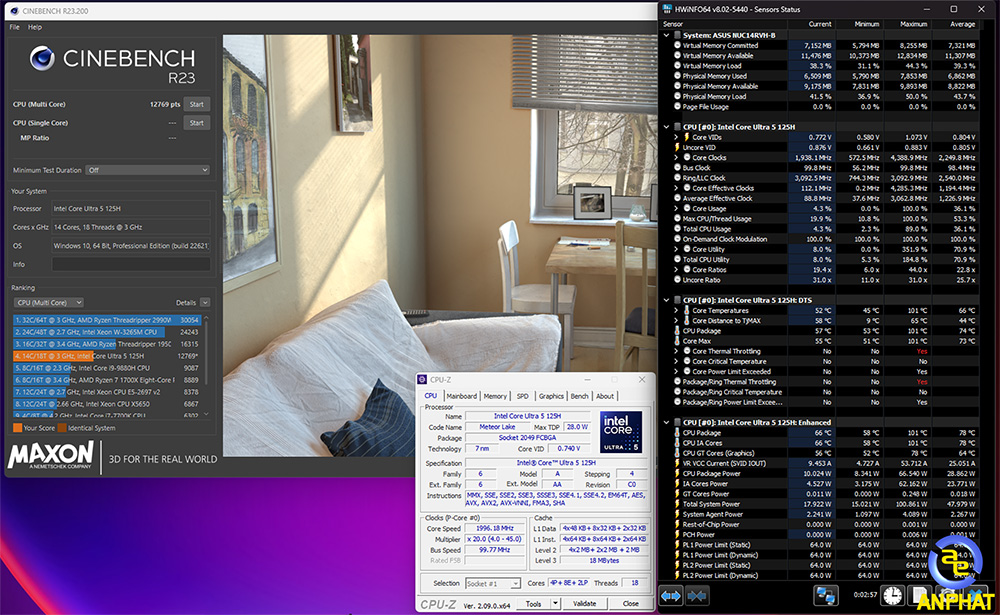This screenshot has width=1000, height=615.
Task: Click the Validate button in CPU-Z
Action: pos(584,604)
